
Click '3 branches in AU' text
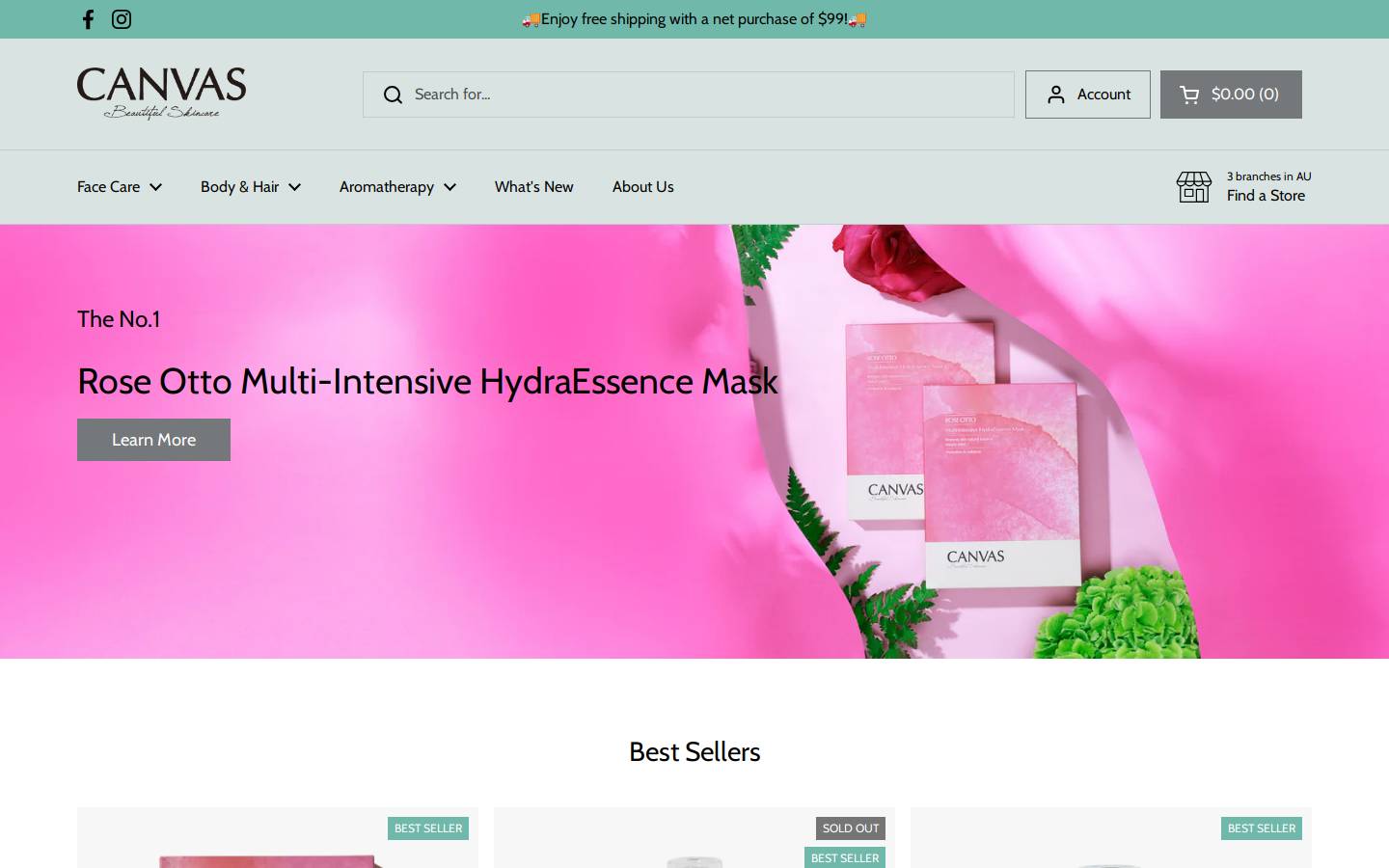pyautogui.click(x=1268, y=176)
